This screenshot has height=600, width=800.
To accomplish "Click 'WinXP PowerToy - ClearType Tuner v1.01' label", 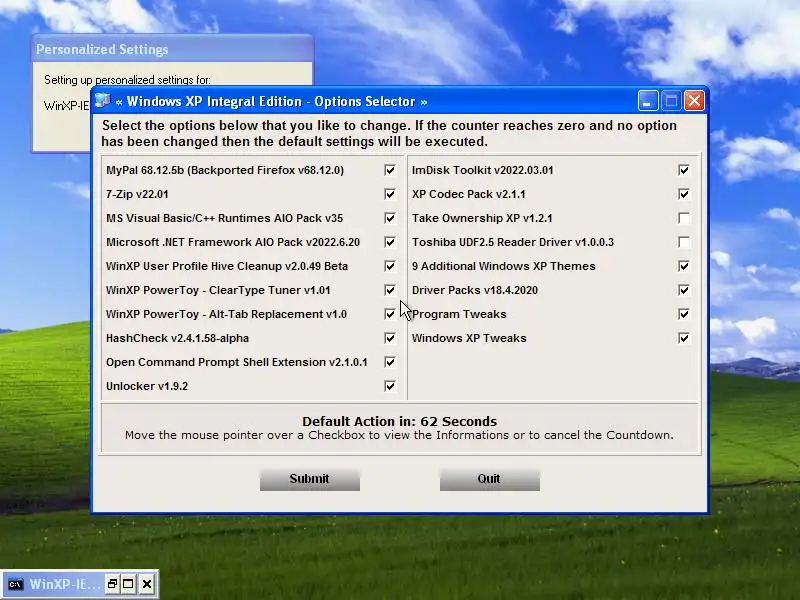I will (x=218, y=290).
